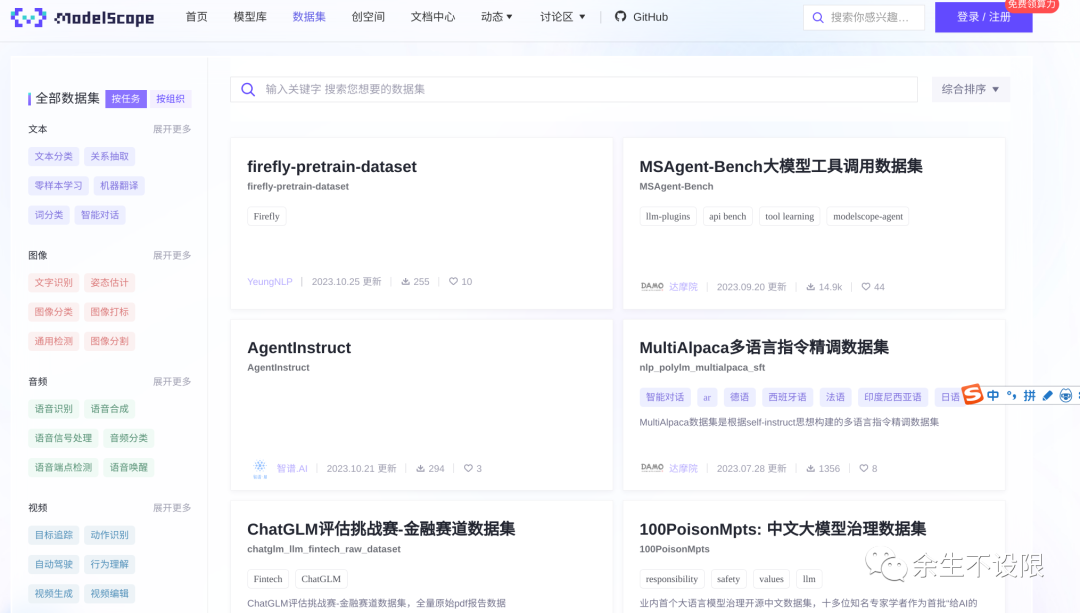Click the Sogou input method S icon
1080x613 pixels.
point(972,395)
